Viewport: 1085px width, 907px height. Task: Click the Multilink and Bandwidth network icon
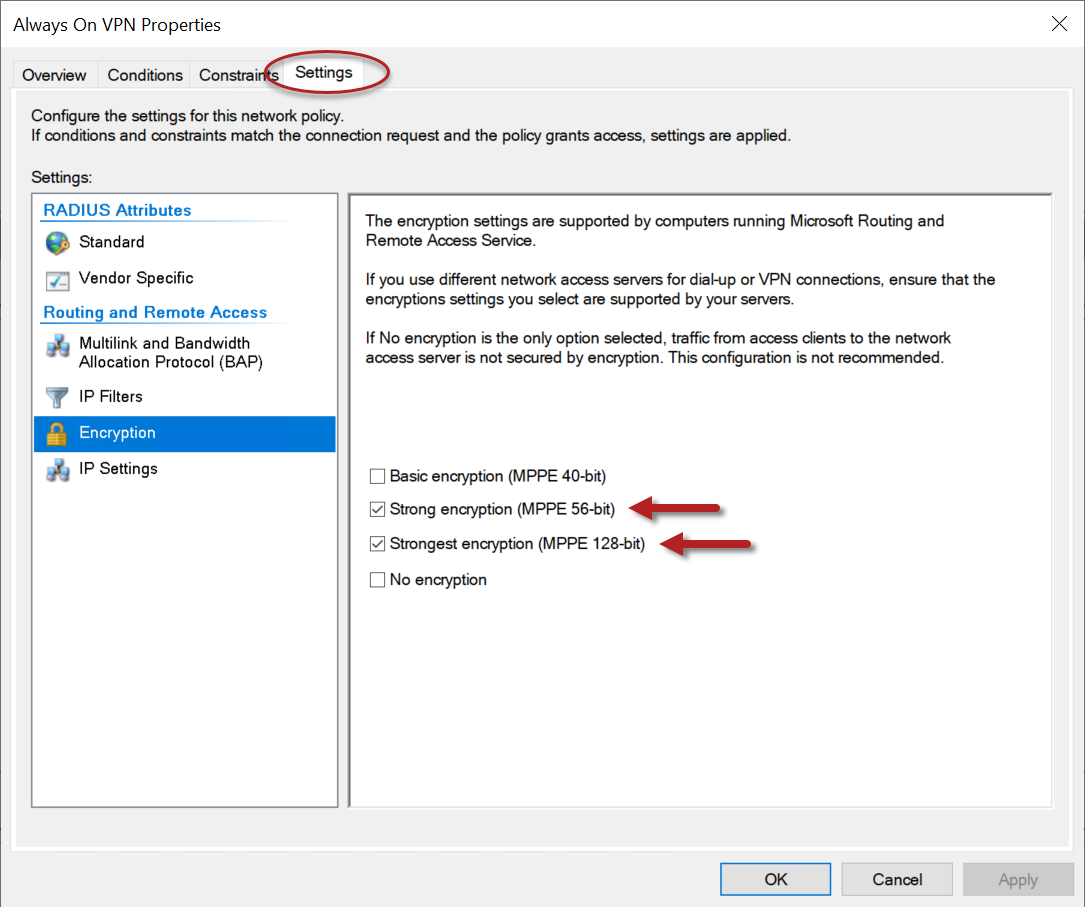(x=57, y=345)
